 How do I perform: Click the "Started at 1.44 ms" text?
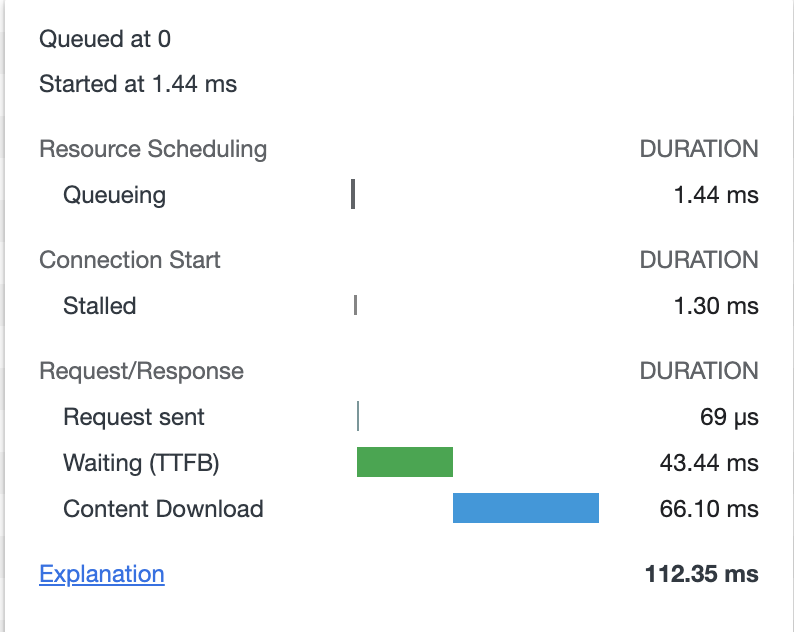(138, 84)
